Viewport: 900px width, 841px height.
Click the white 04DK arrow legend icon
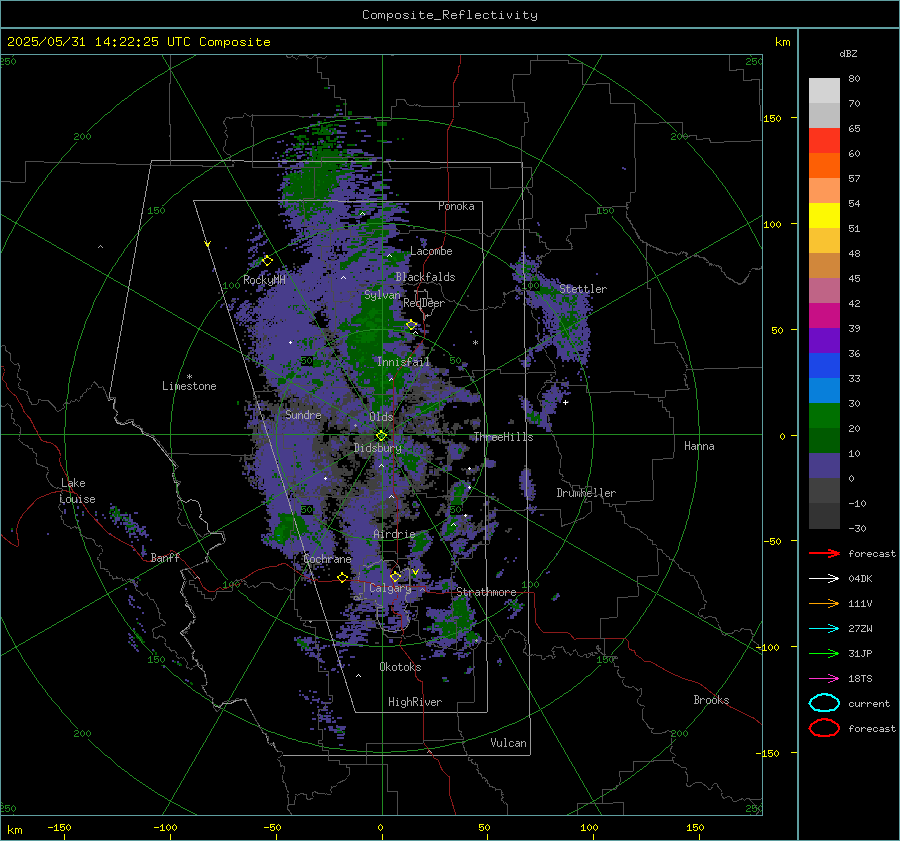tap(824, 578)
